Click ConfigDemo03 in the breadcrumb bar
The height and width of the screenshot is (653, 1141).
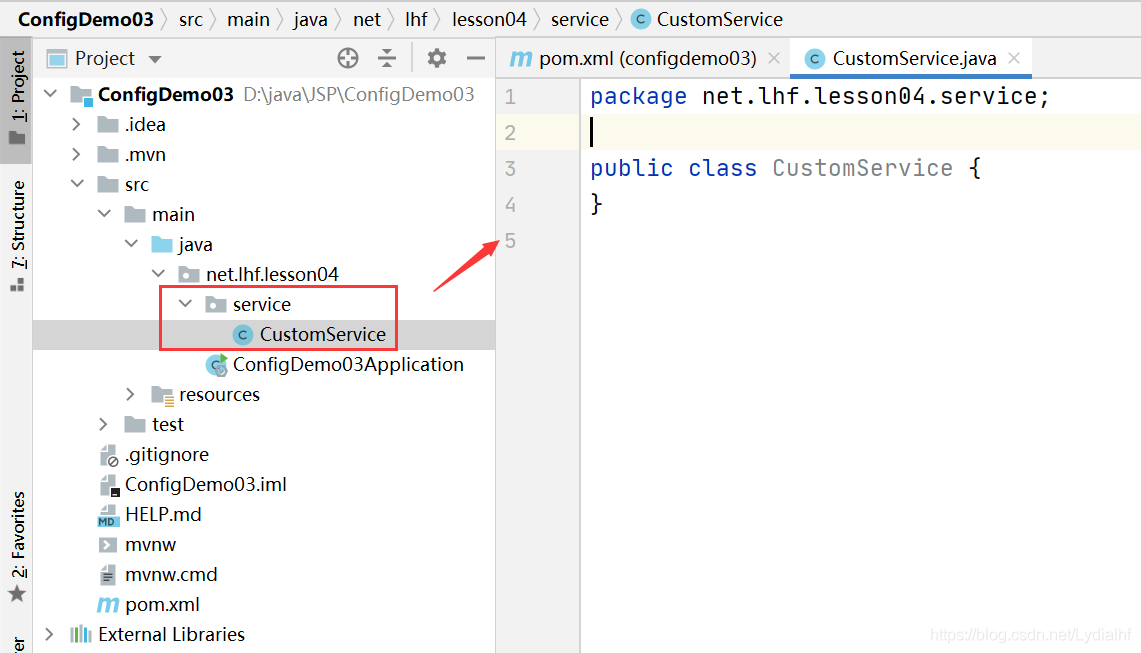pos(86,19)
